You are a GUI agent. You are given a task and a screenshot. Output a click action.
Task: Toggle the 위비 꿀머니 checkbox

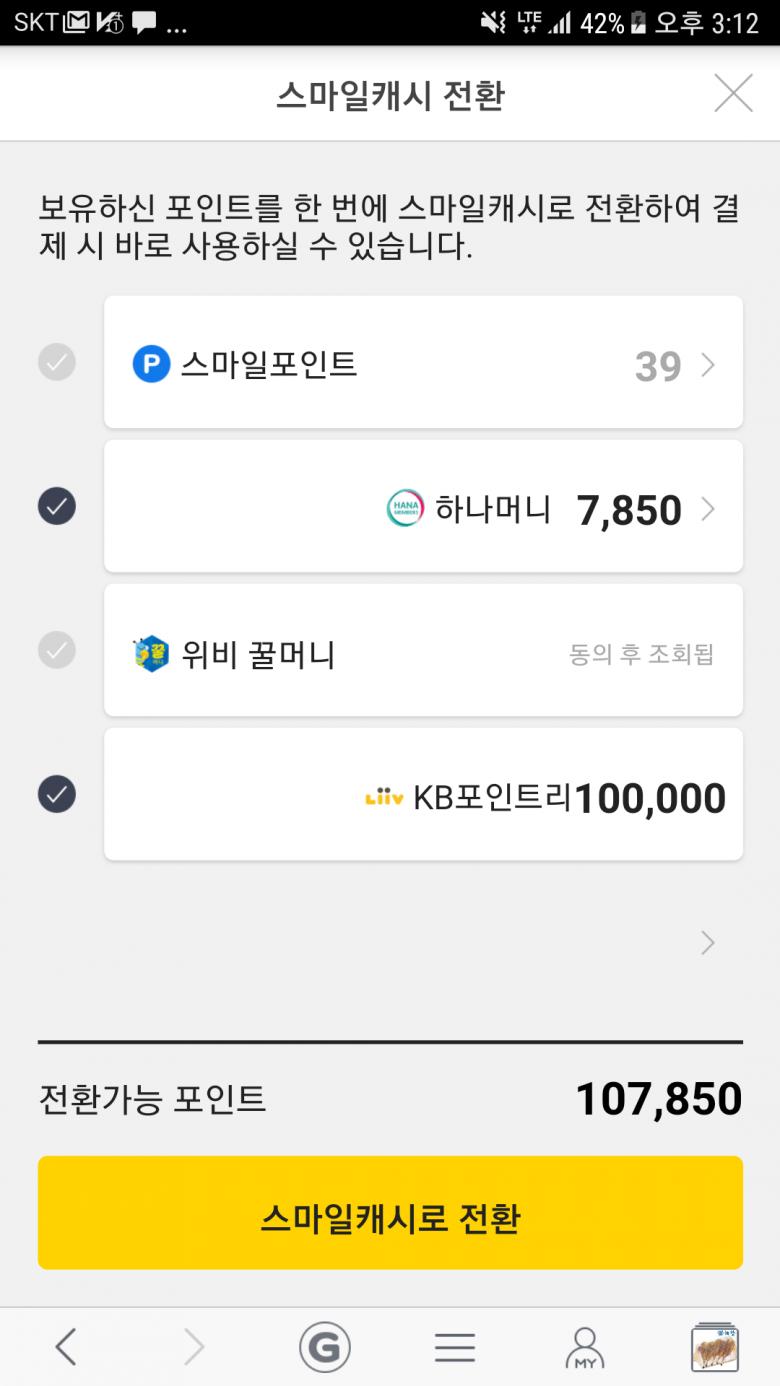click(x=57, y=650)
